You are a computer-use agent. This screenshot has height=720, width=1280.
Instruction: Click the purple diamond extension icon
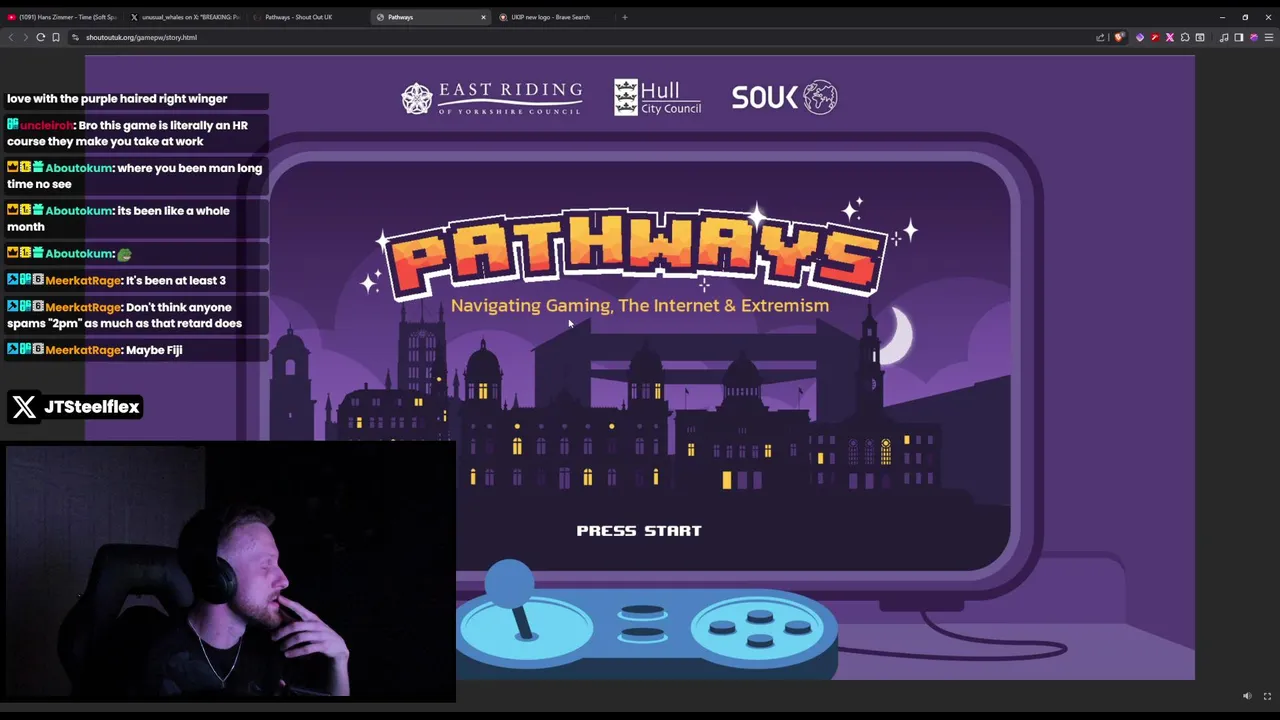(x=1140, y=37)
